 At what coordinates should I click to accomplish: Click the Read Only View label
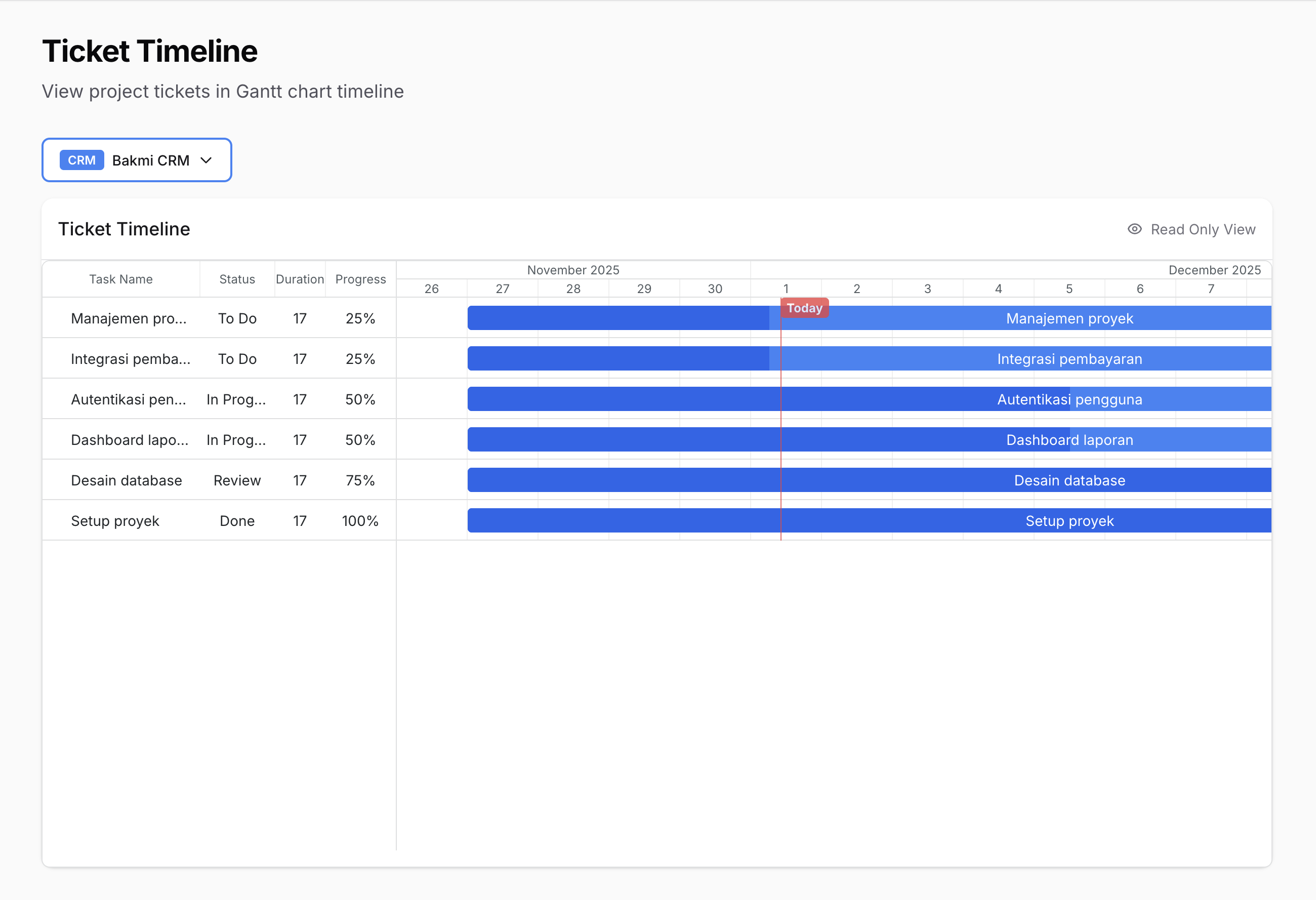1203,229
